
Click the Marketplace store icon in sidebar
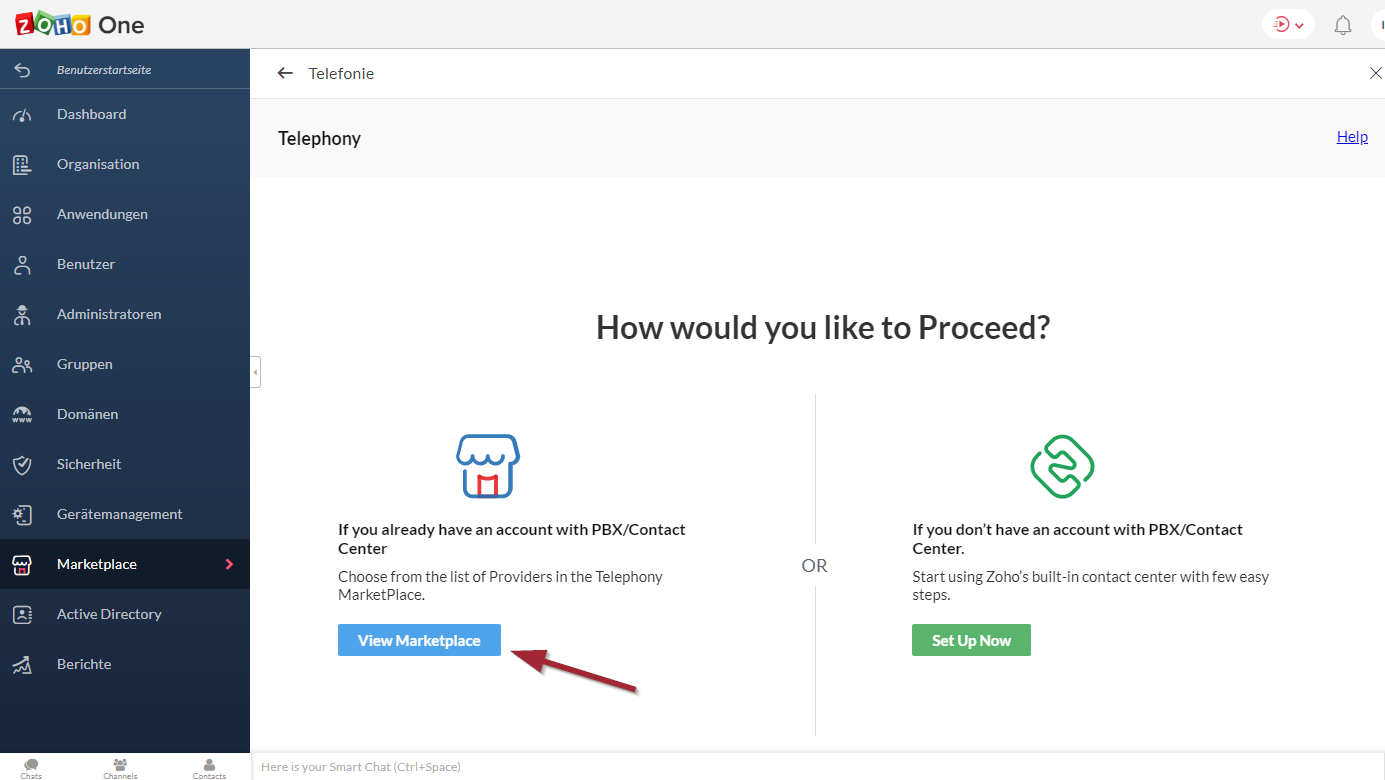22,565
